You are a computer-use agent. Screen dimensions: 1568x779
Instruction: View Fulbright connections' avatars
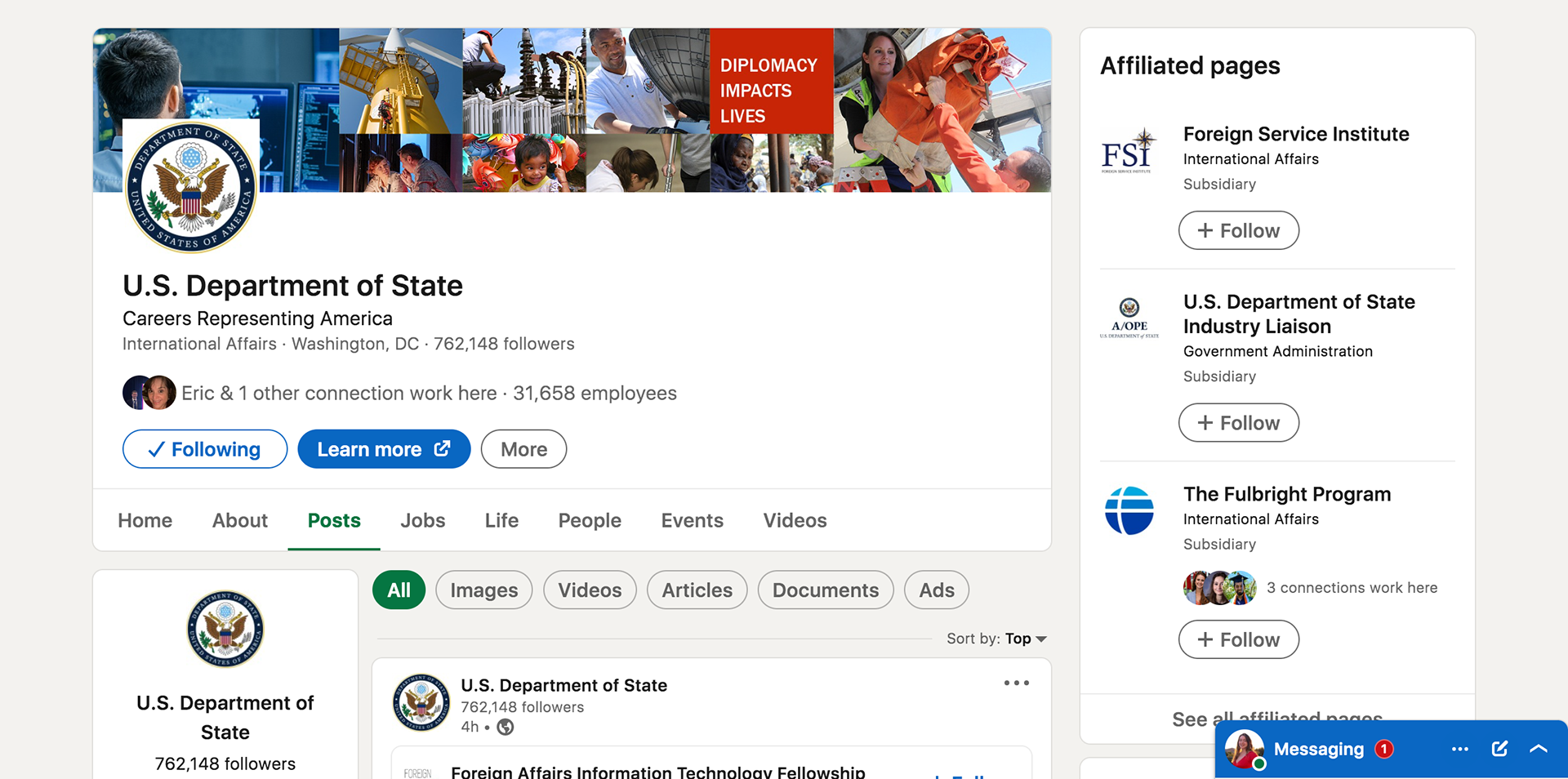pos(1220,588)
